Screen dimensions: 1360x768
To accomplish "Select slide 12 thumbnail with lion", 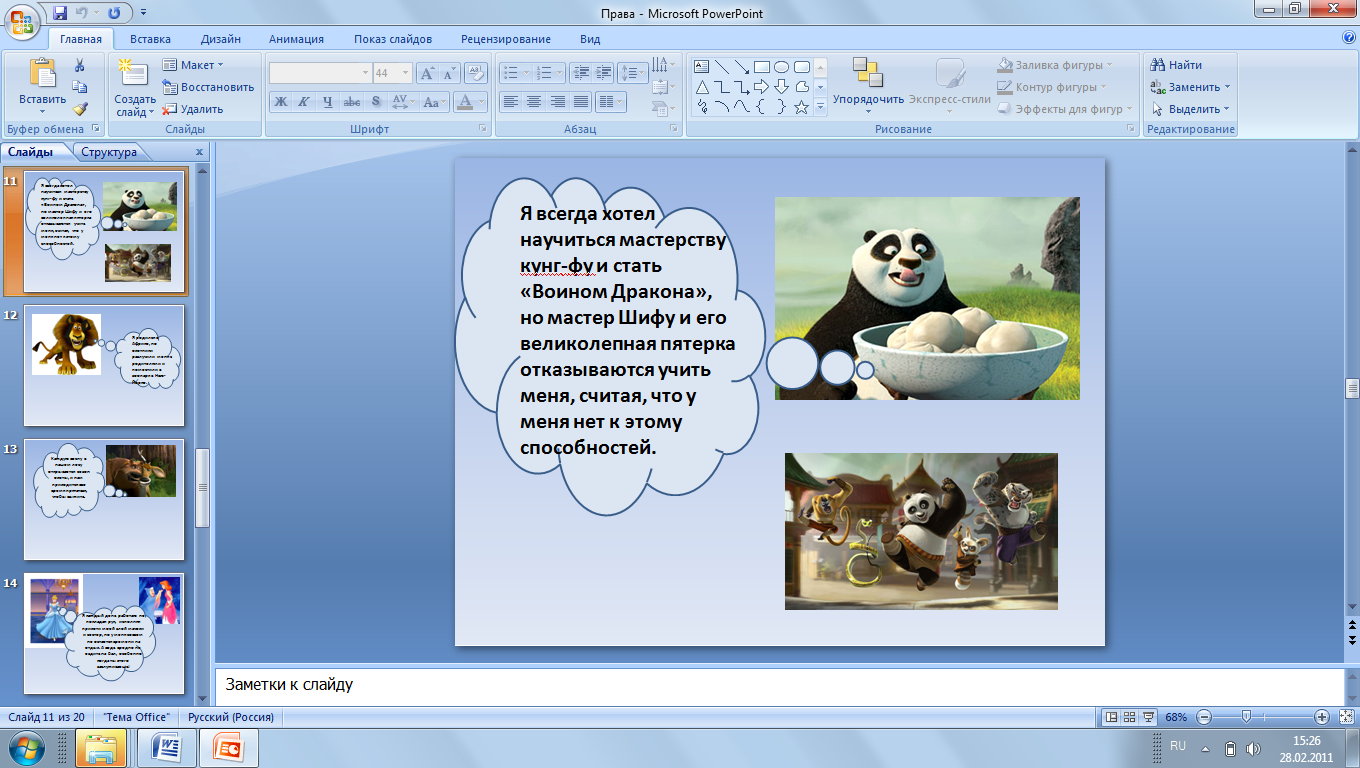I will (x=104, y=365).
